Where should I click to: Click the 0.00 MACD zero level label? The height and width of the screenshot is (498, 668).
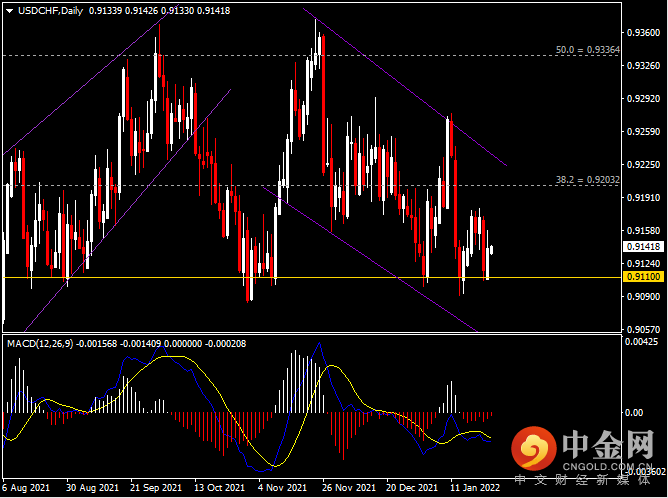[634, 412]
